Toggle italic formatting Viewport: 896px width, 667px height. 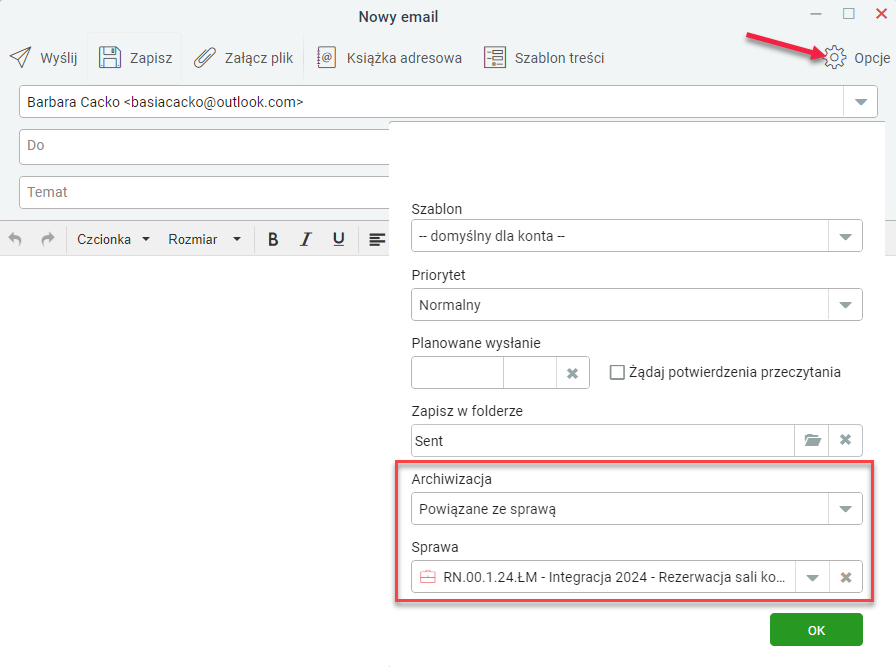pyautogui.click(x=306, y=239)
